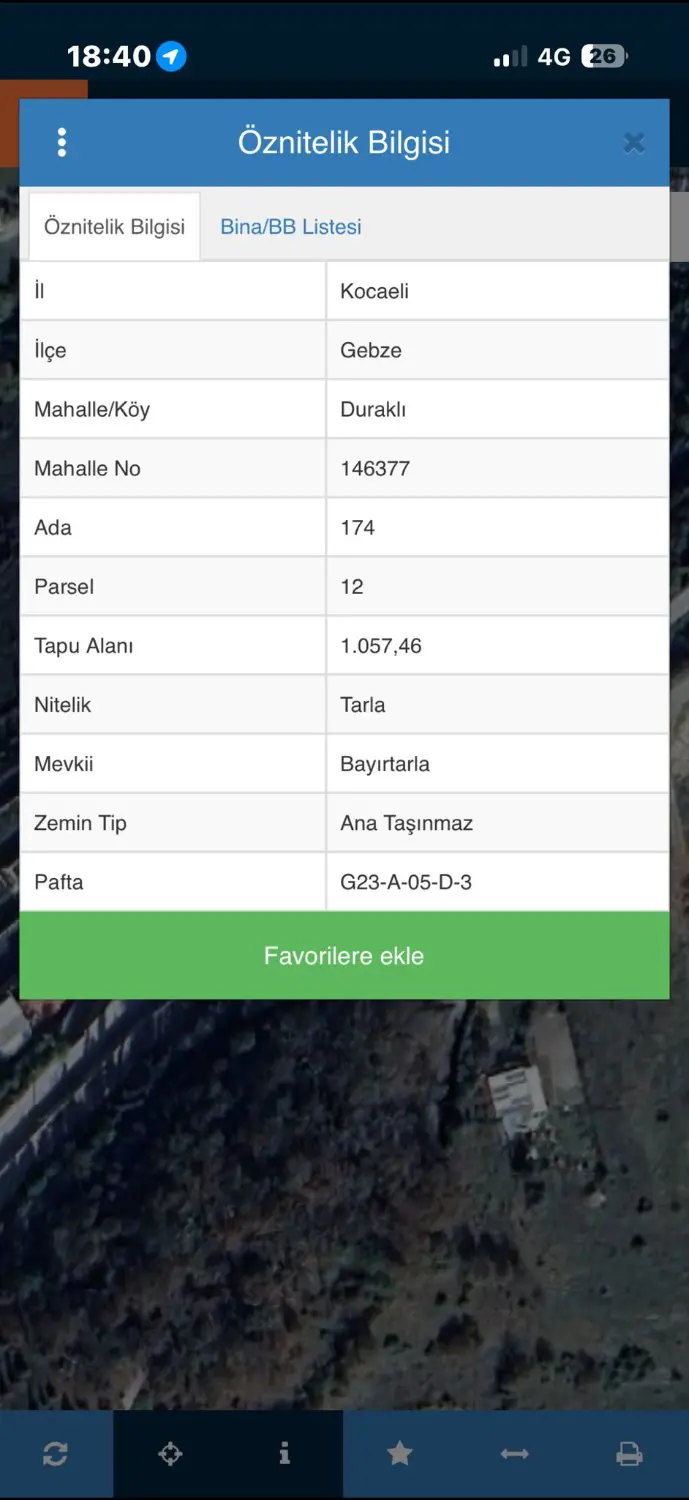Screen dimensions: 689x1500
Task: Tap the location services indicator in status bar
Action: (172, 56)
